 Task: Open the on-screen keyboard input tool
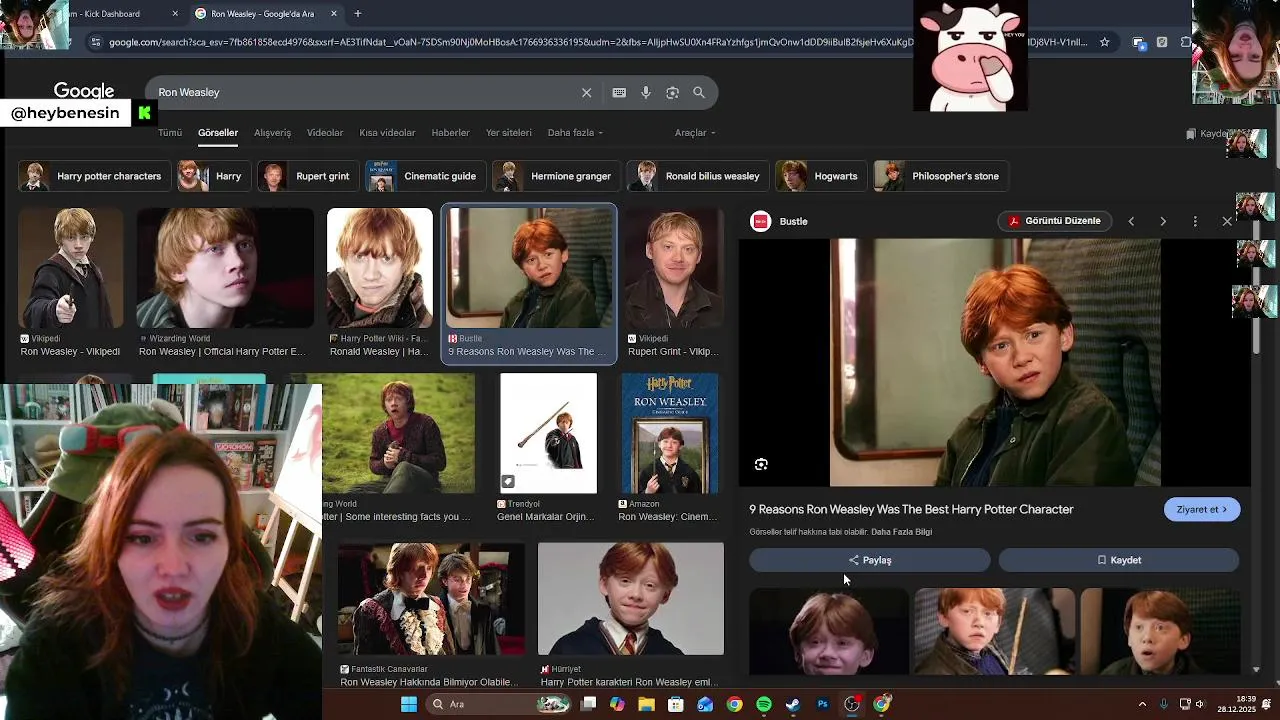pos(619,92)
